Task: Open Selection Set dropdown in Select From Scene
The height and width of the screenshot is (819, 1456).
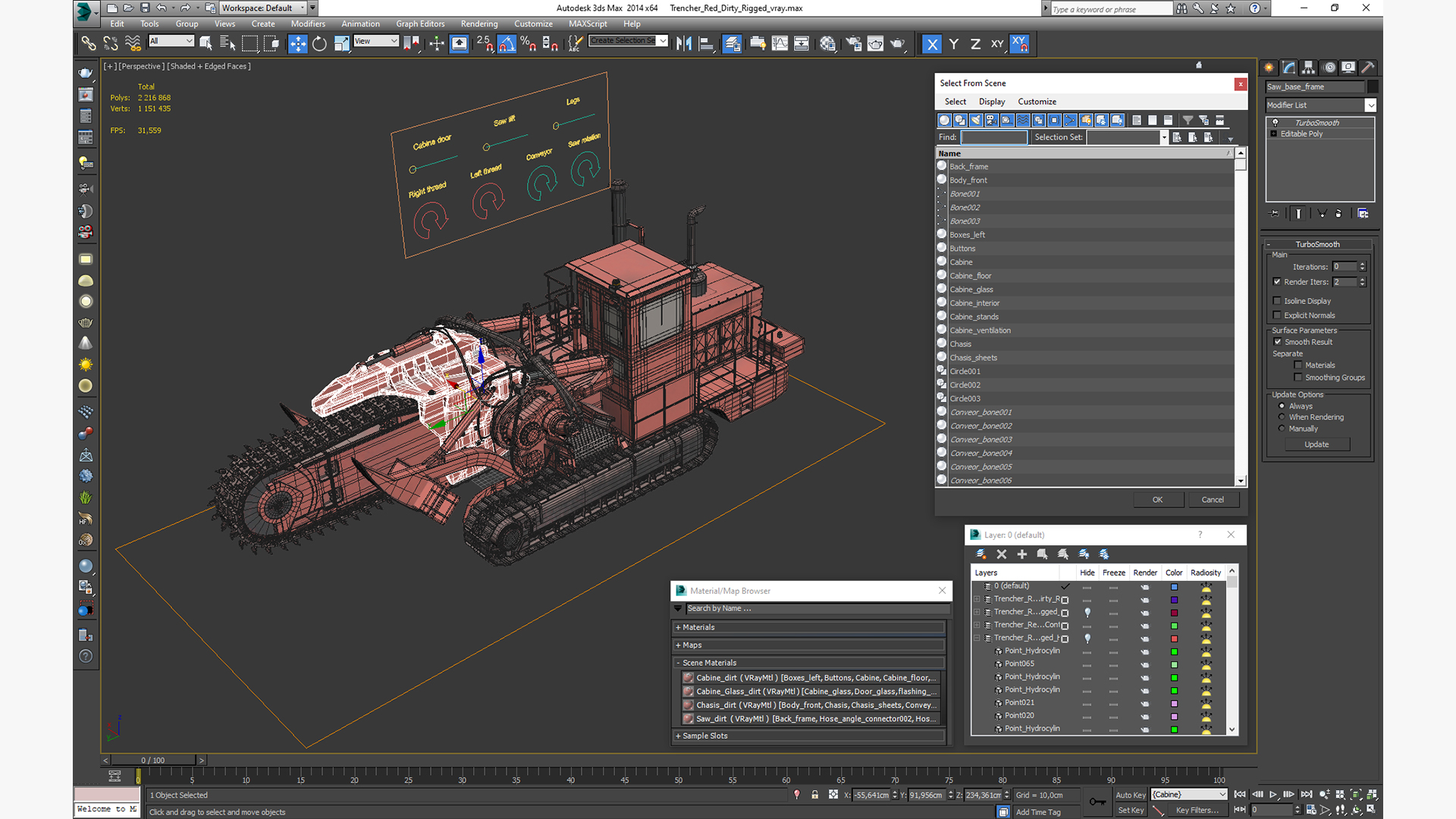Action: [x=1163, y=137]
